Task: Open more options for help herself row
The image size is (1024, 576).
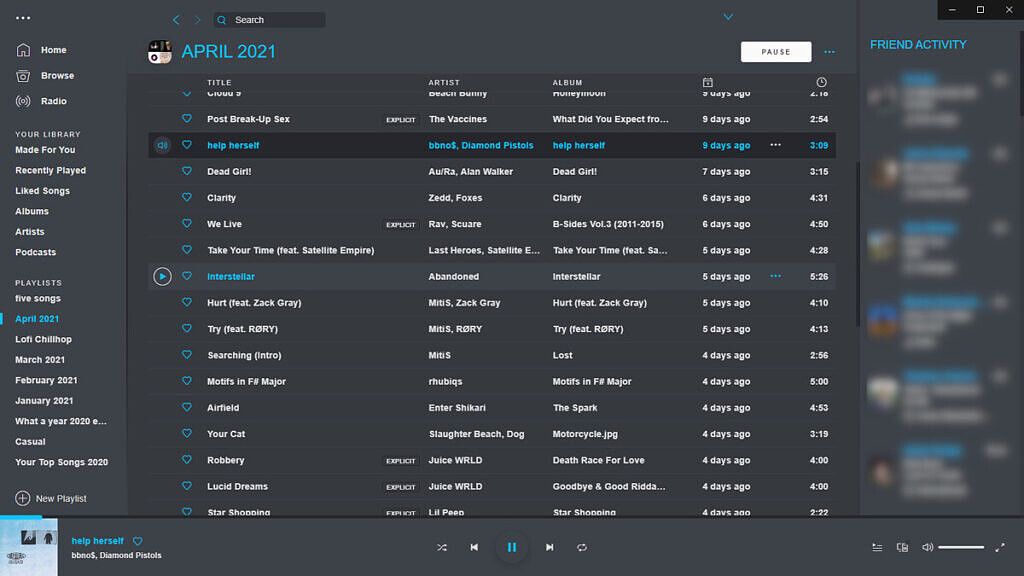Action: pyautogui.click(x=775, y=145)
